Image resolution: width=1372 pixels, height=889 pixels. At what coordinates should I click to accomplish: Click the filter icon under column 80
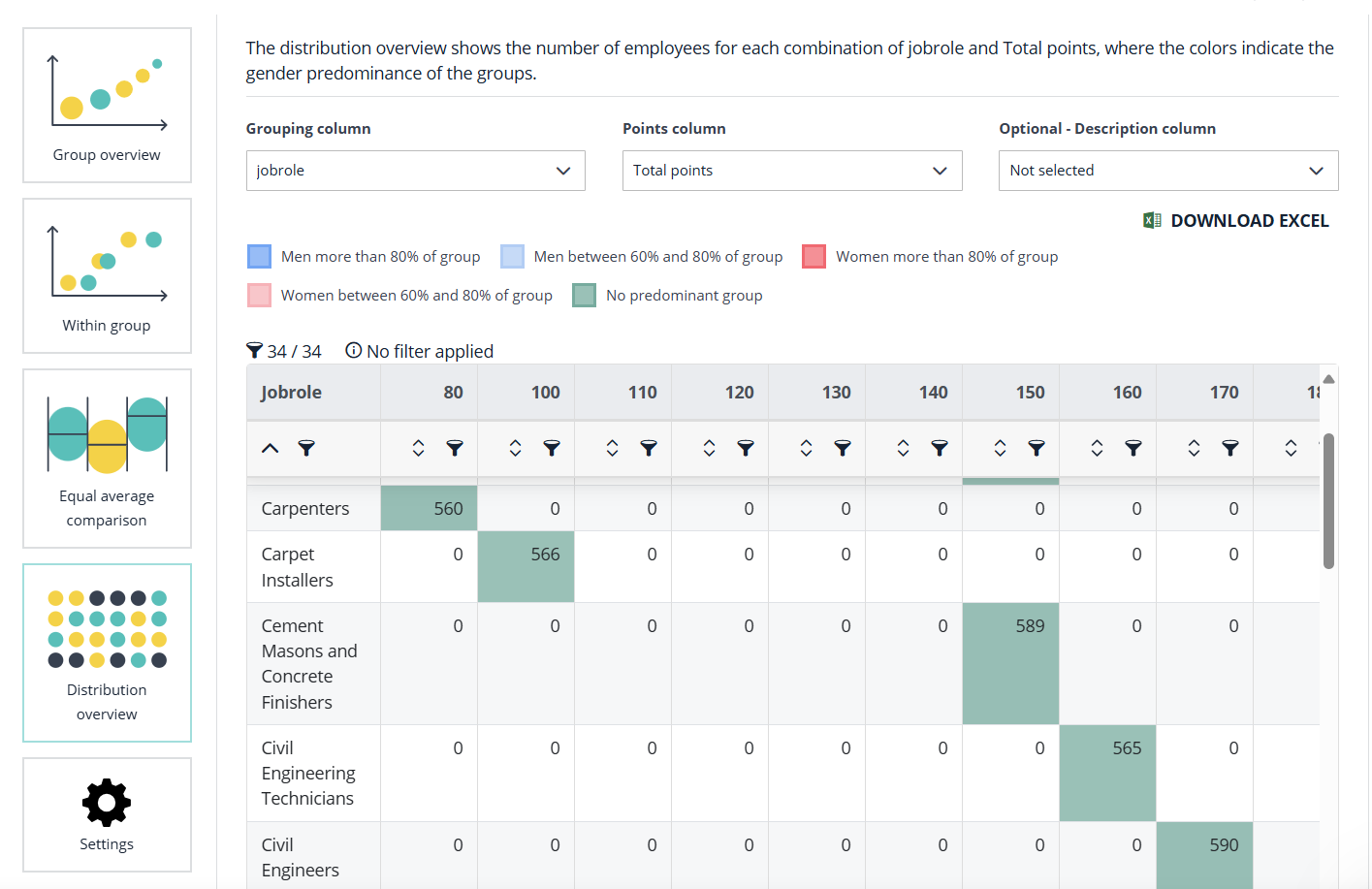point(455,448)
